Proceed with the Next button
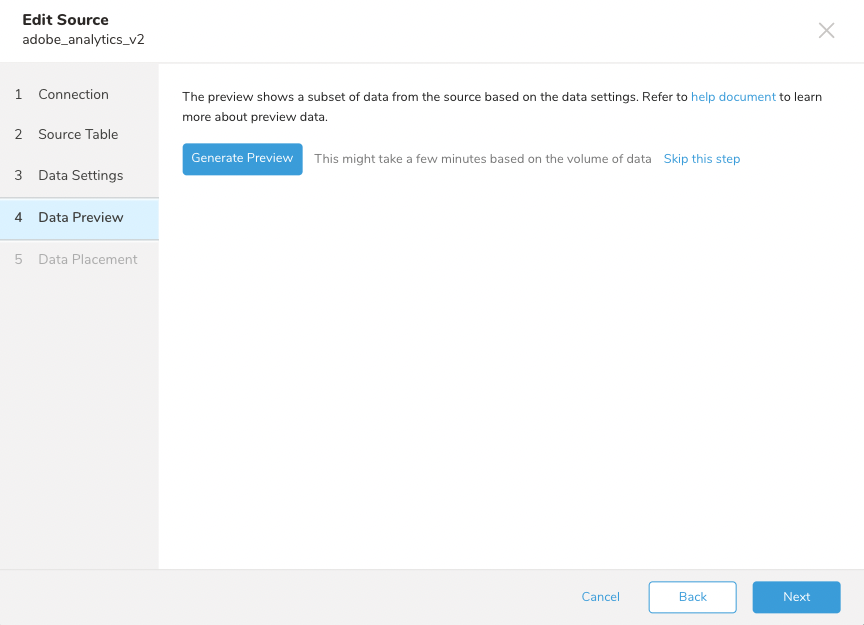The height and width of the screenshot is (625, 864). (796, 597)
